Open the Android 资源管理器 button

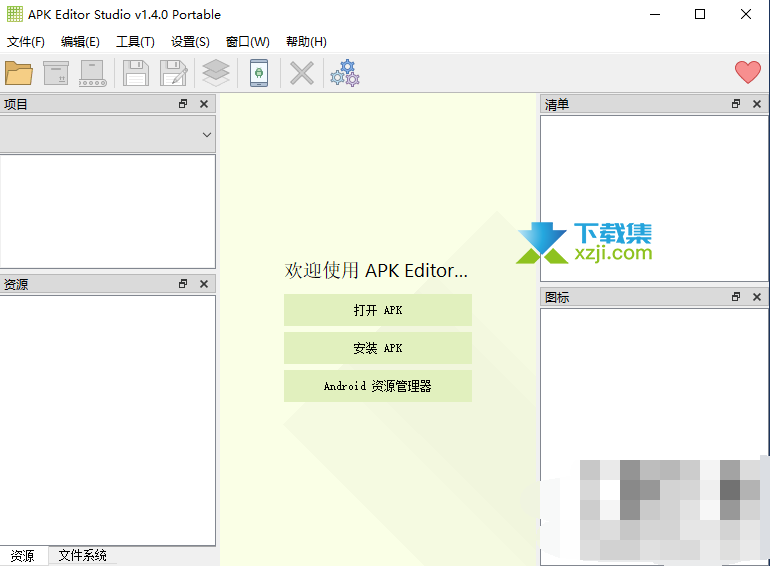pyautogui.click(x=377, y=386)
